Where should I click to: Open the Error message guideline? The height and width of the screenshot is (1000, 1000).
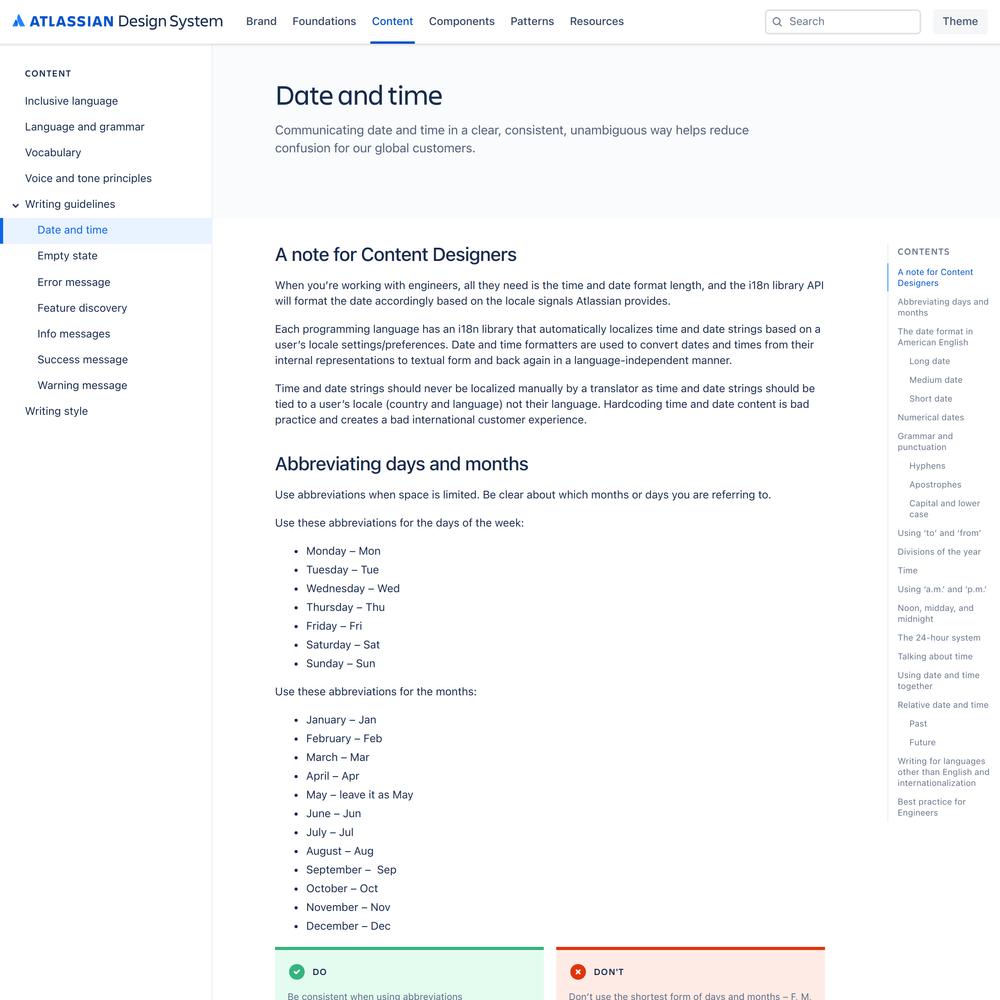click(74, 282)
